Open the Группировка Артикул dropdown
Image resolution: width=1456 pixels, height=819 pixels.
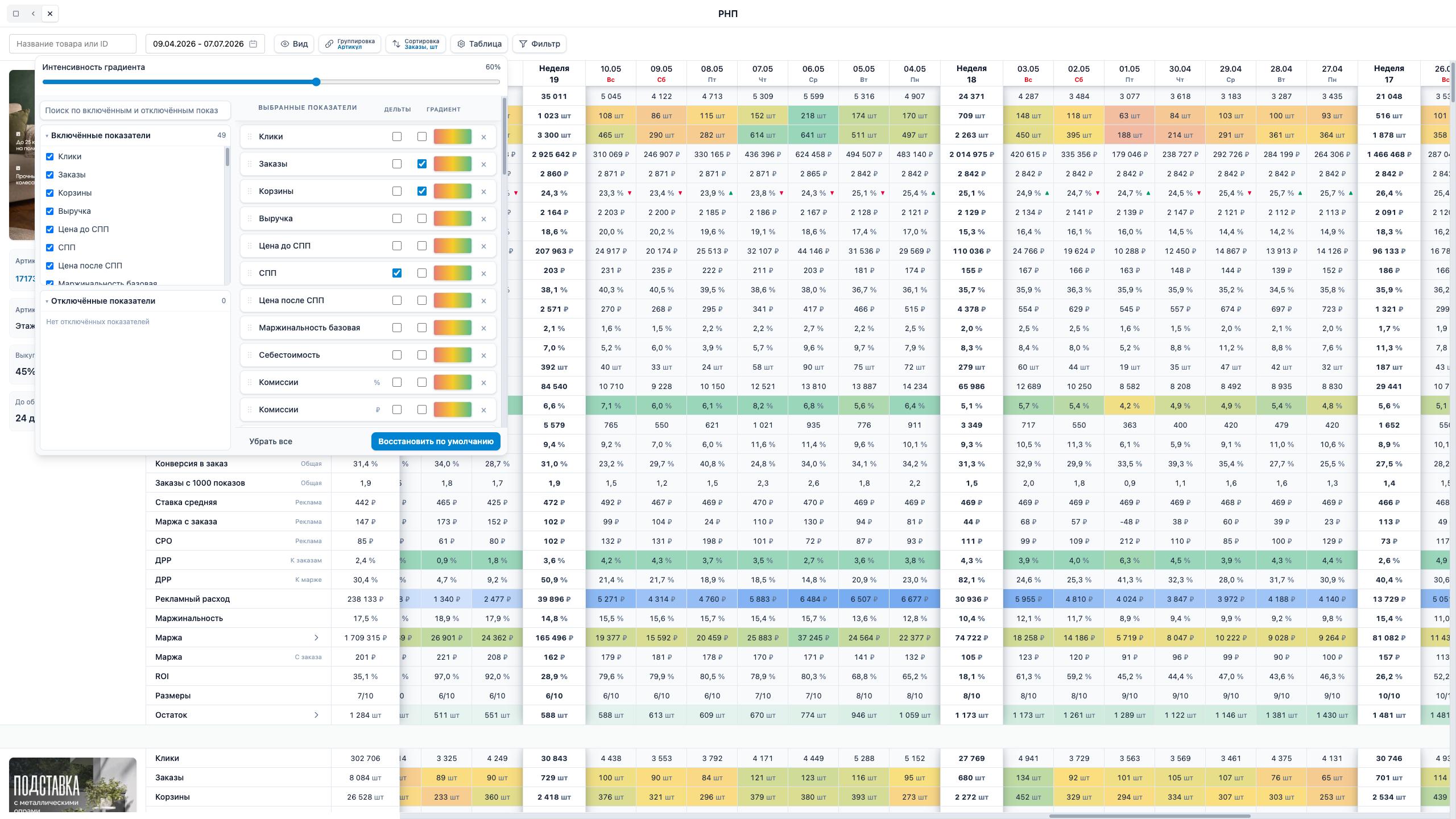click(350, 44)
